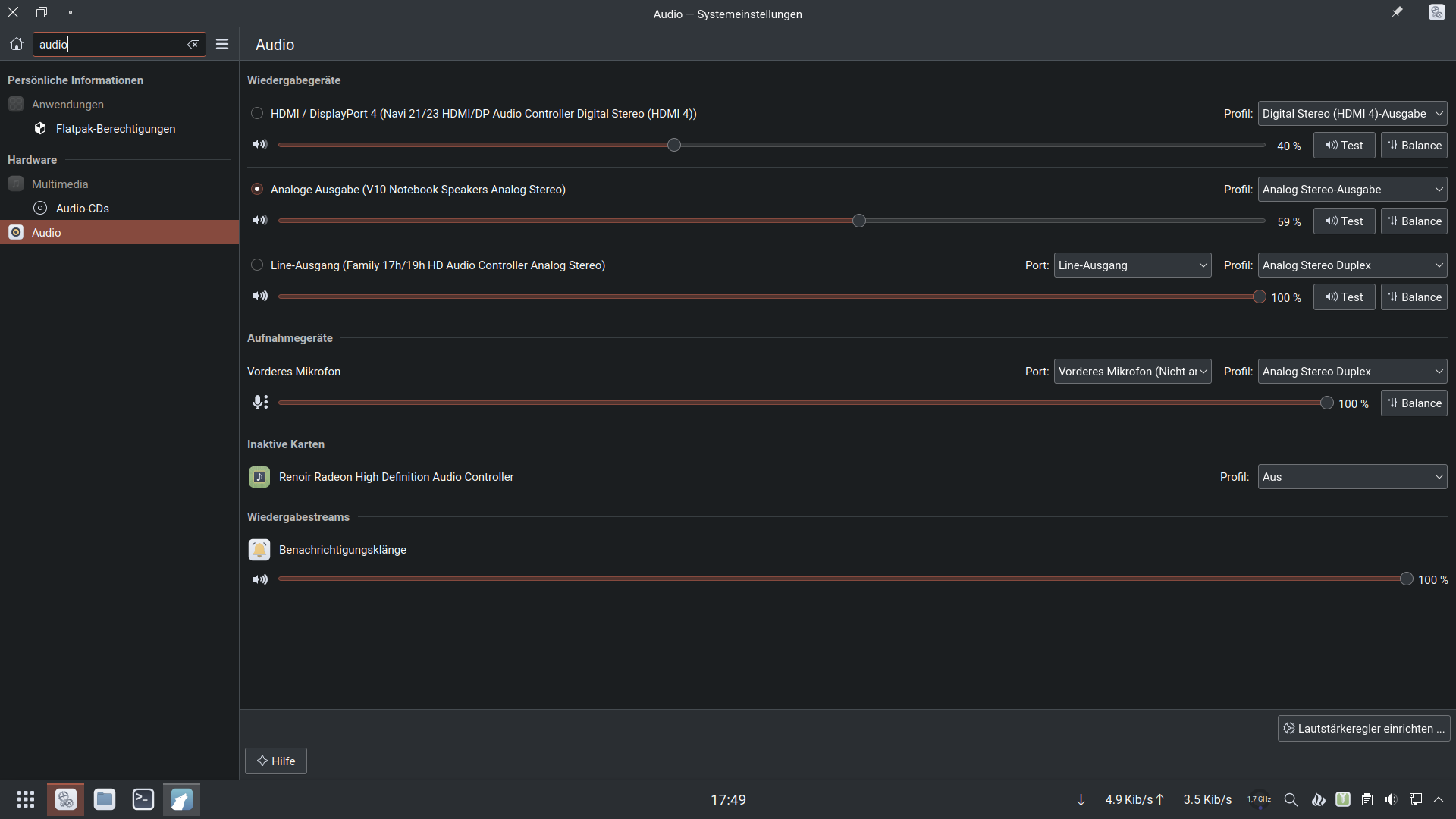Expand the Line-Ausgang Port dropdown

click(1132, 265)
